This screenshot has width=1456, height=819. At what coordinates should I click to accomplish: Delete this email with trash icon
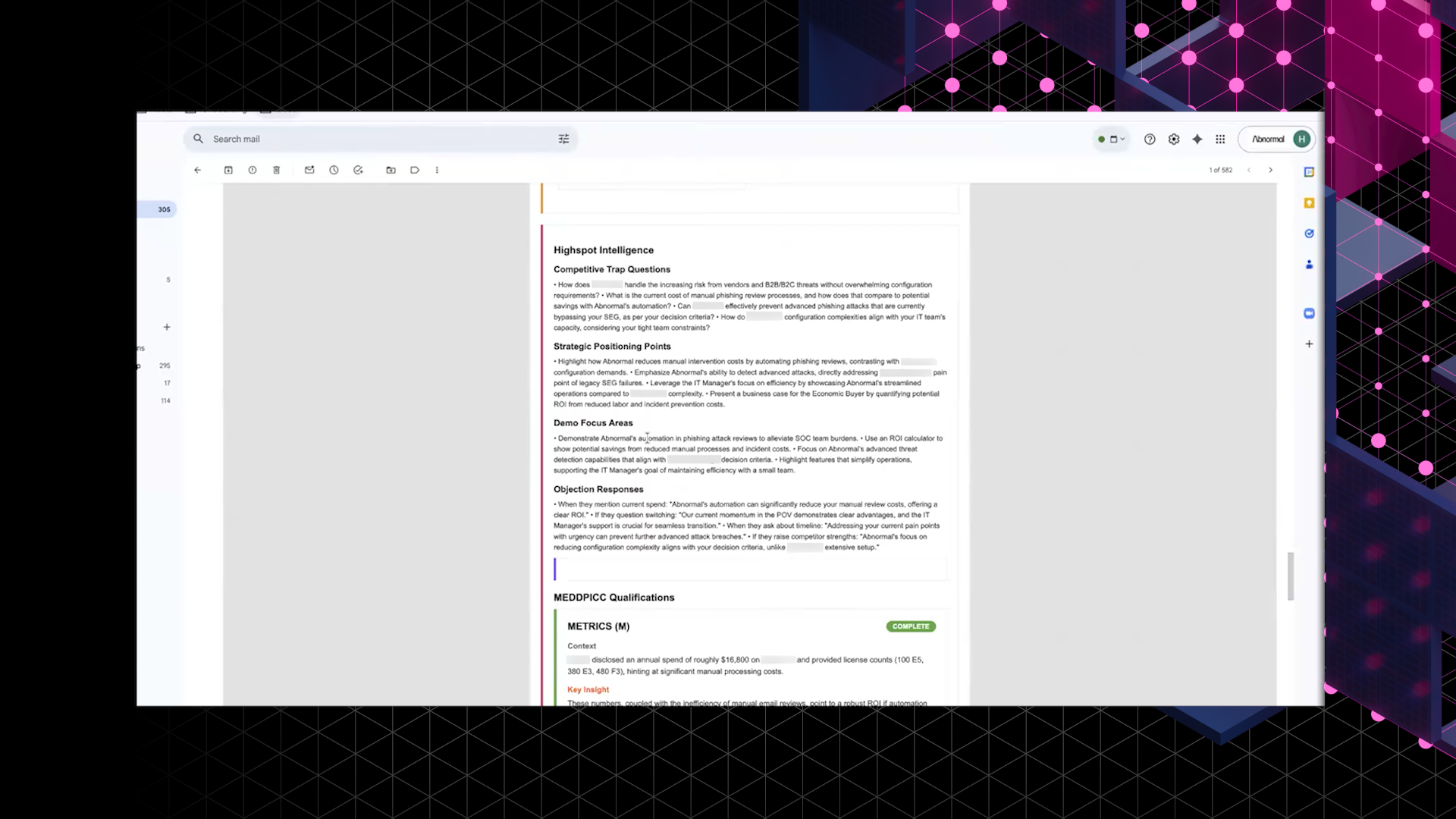[x=277, y=170]
